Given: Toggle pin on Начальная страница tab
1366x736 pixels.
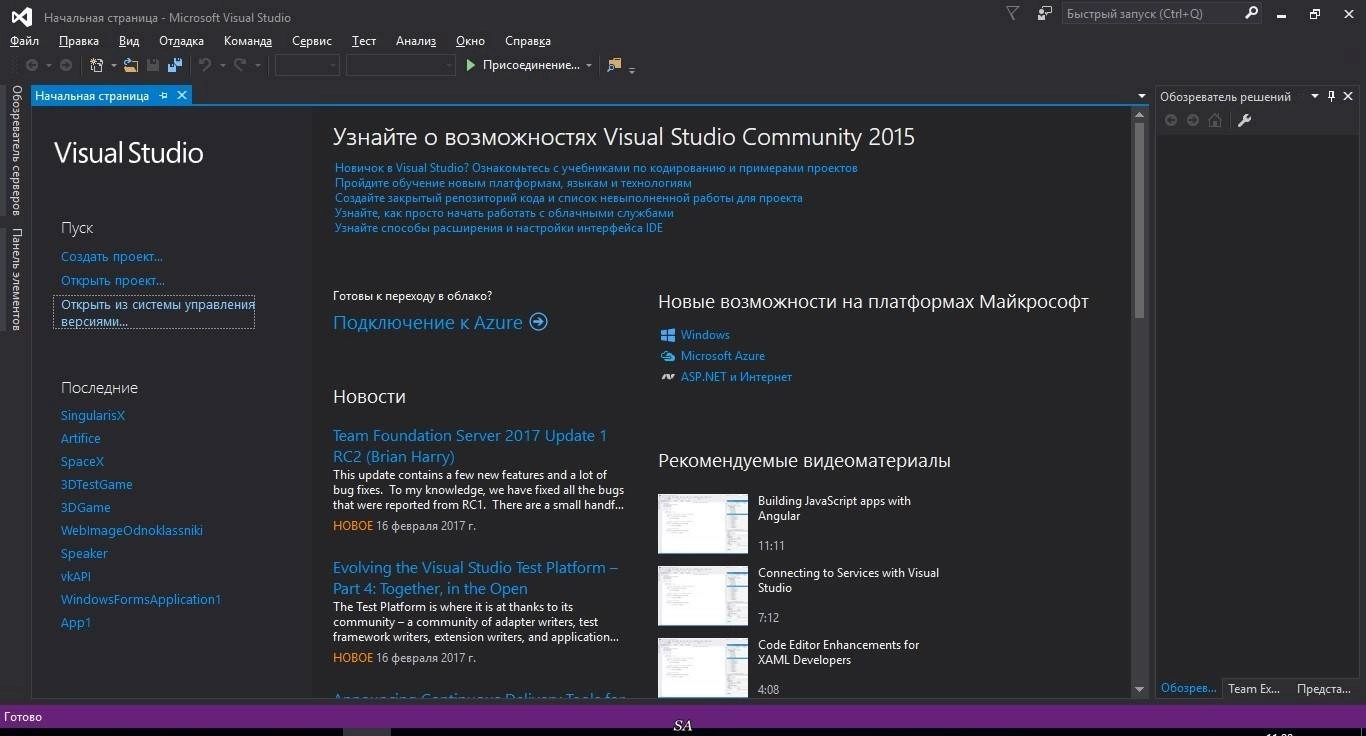Looking at the screenshot, I should 164,95.
